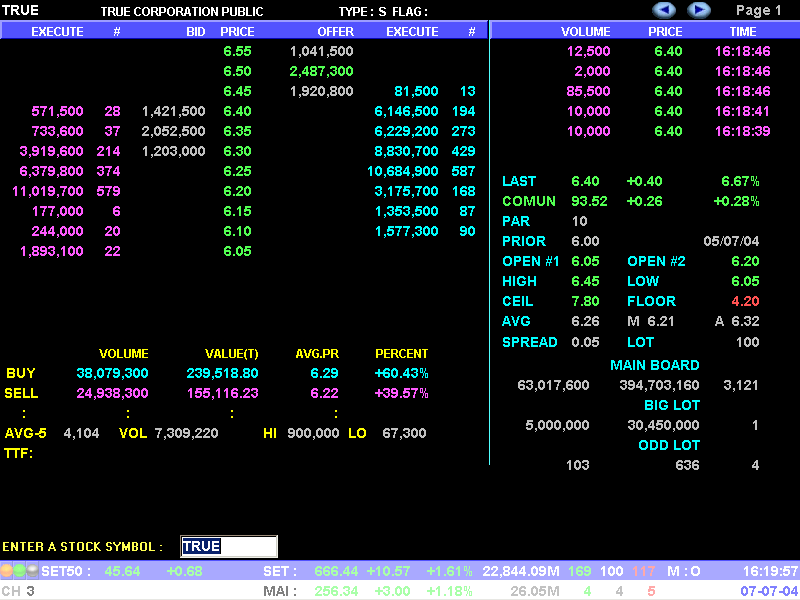800x600 pixels.
Task: Select the SELL value 155,116.23
Action: pyautogui.click(x=222, y=393)
